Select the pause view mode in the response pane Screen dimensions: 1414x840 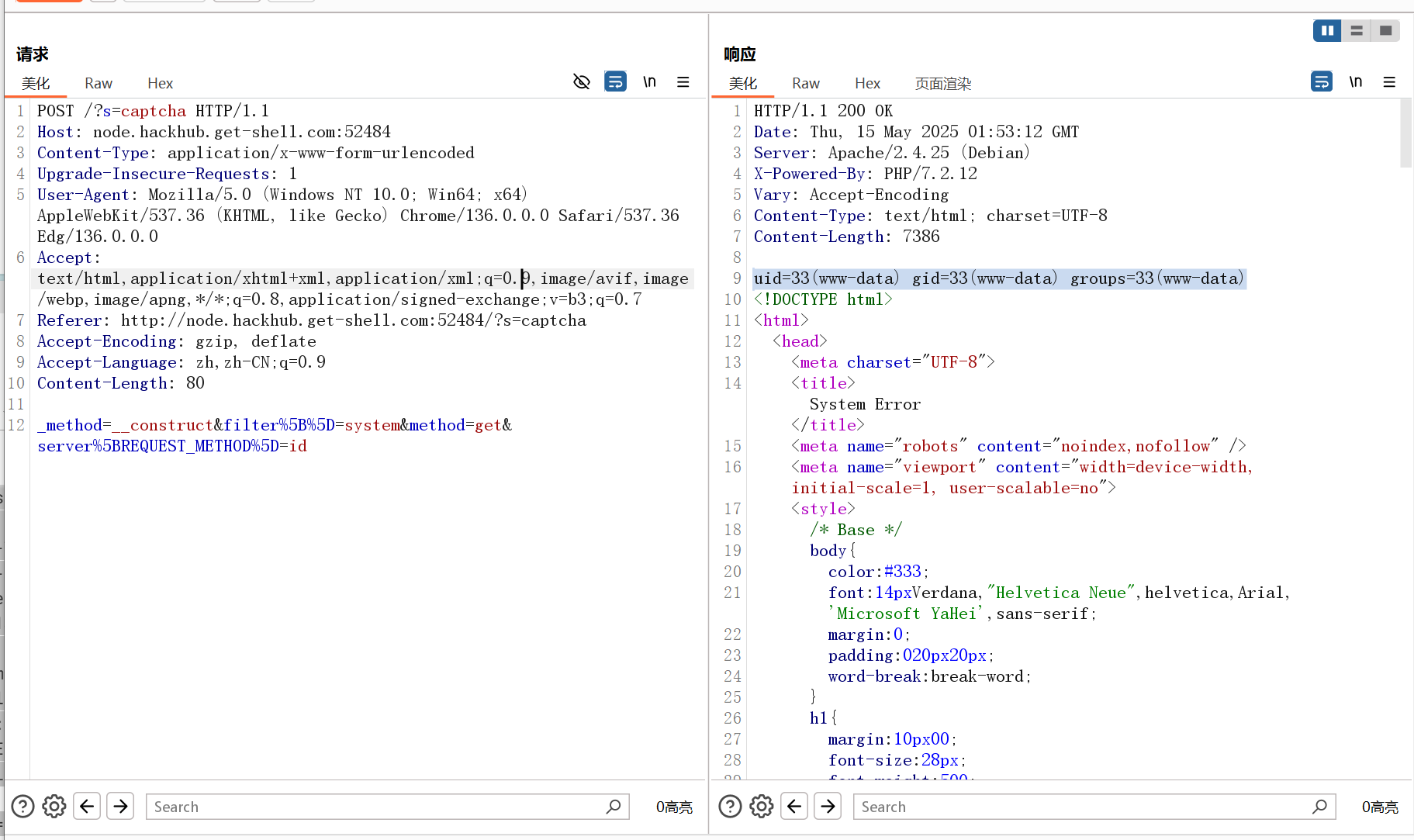click(x=1327, y=30)
